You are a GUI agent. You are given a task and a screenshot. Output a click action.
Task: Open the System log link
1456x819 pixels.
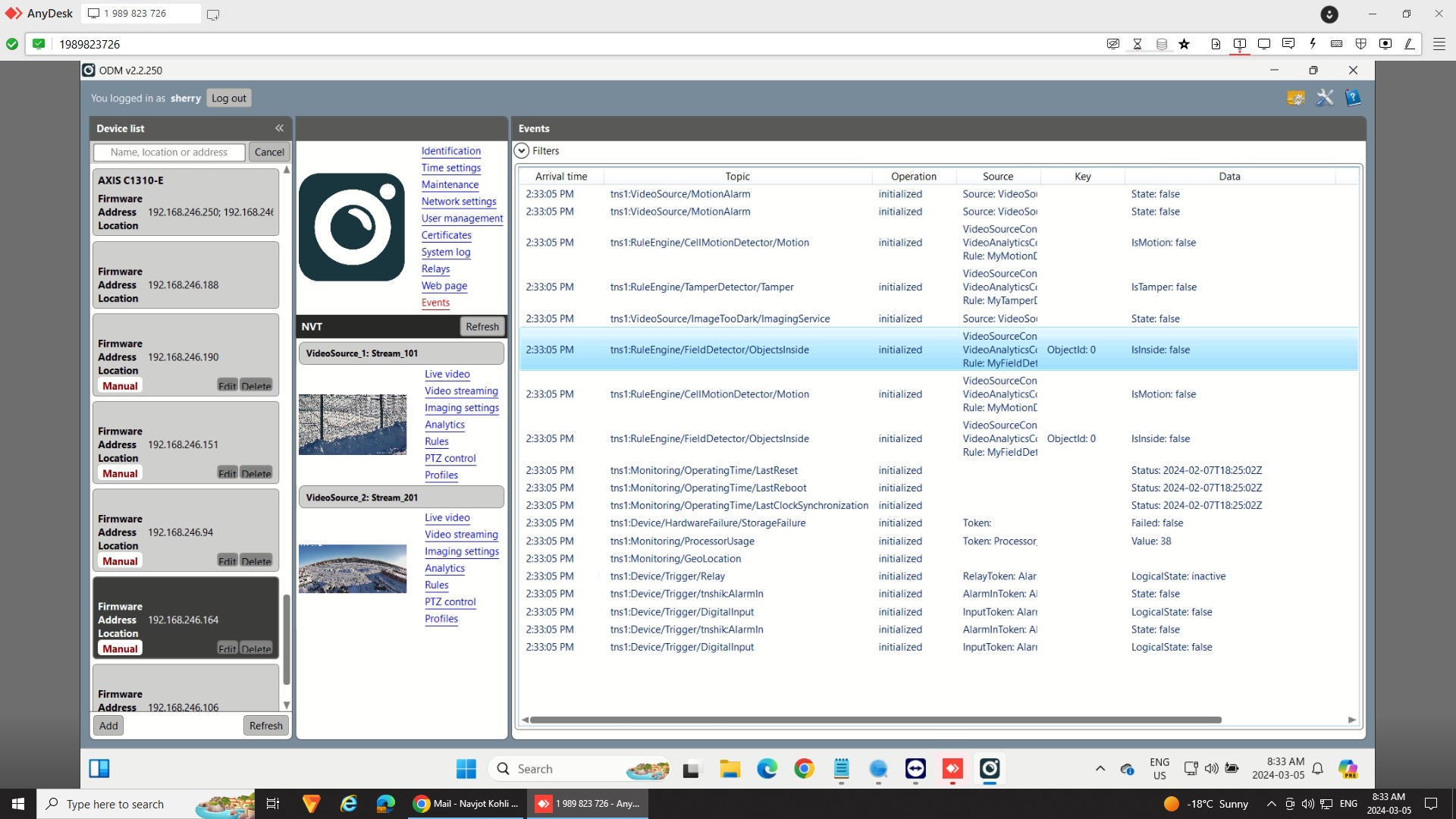[446, 252]
